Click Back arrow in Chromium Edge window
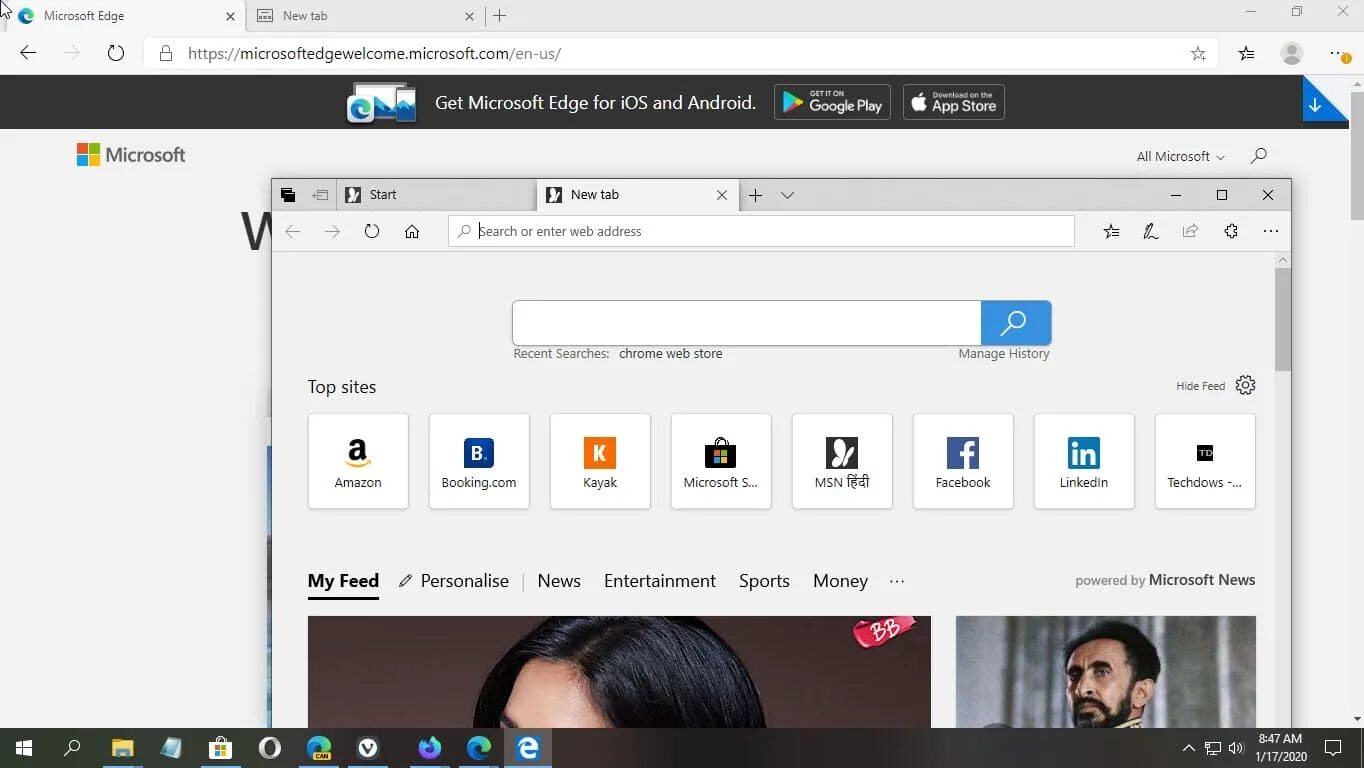This screenshot has width=1364, height=768. (28, 53)
